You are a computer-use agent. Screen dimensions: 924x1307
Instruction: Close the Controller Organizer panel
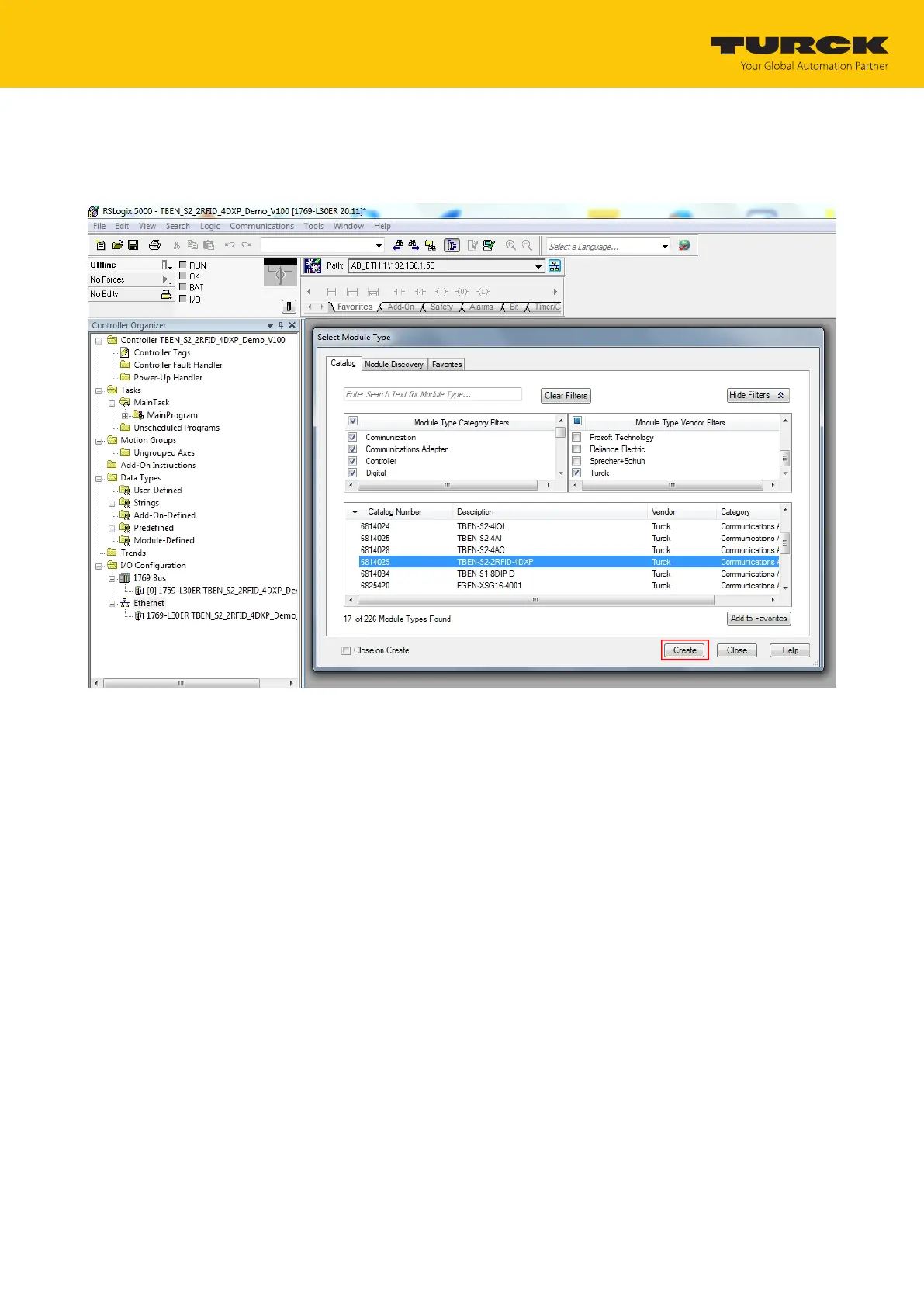[x=292, y=325]
